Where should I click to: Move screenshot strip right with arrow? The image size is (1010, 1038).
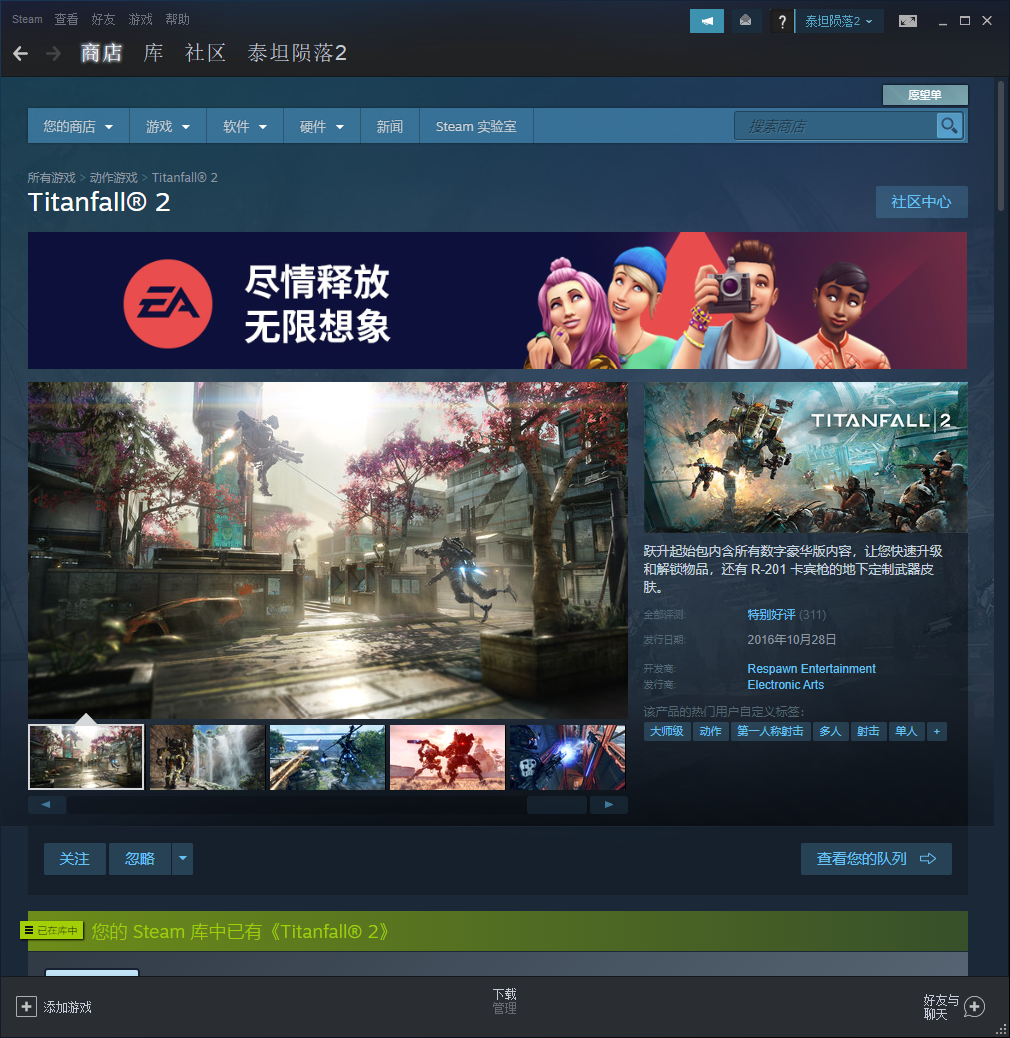pyautogui.click(x=608, y=804)
